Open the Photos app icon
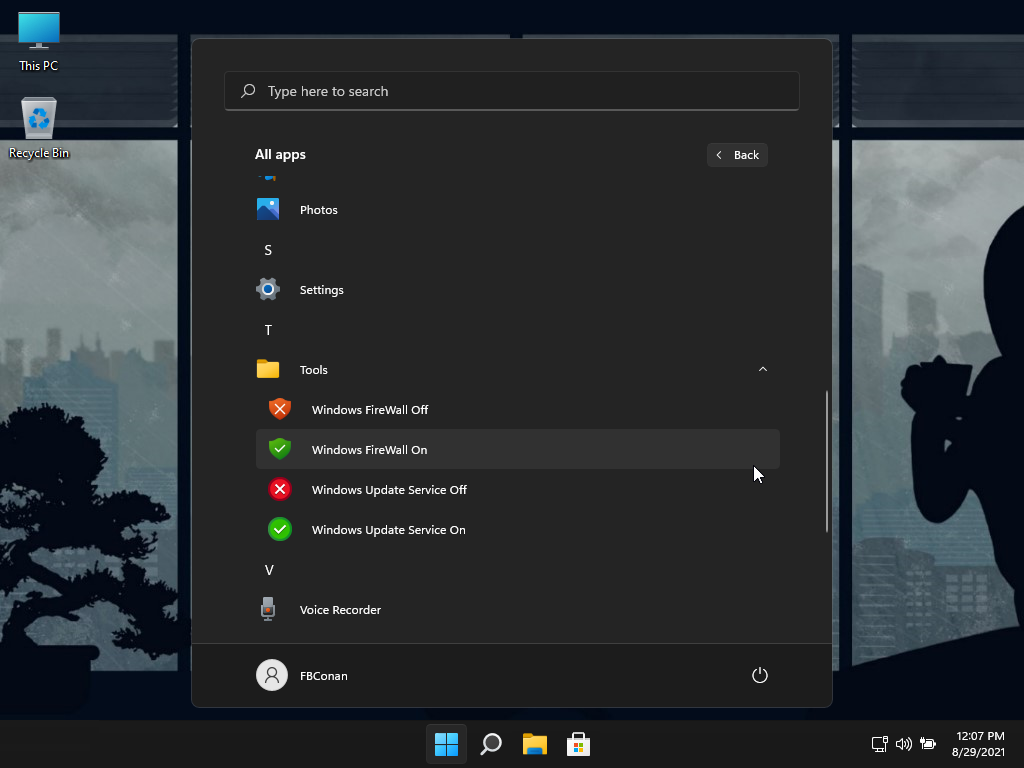The width and height of the screenshot is (1024, 768). 268,210
